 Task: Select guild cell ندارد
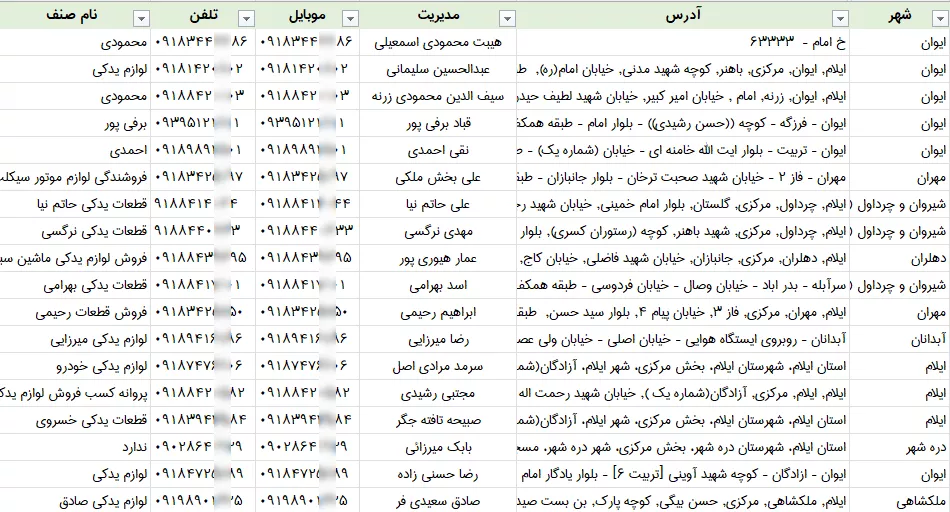[x=75, y=447]
